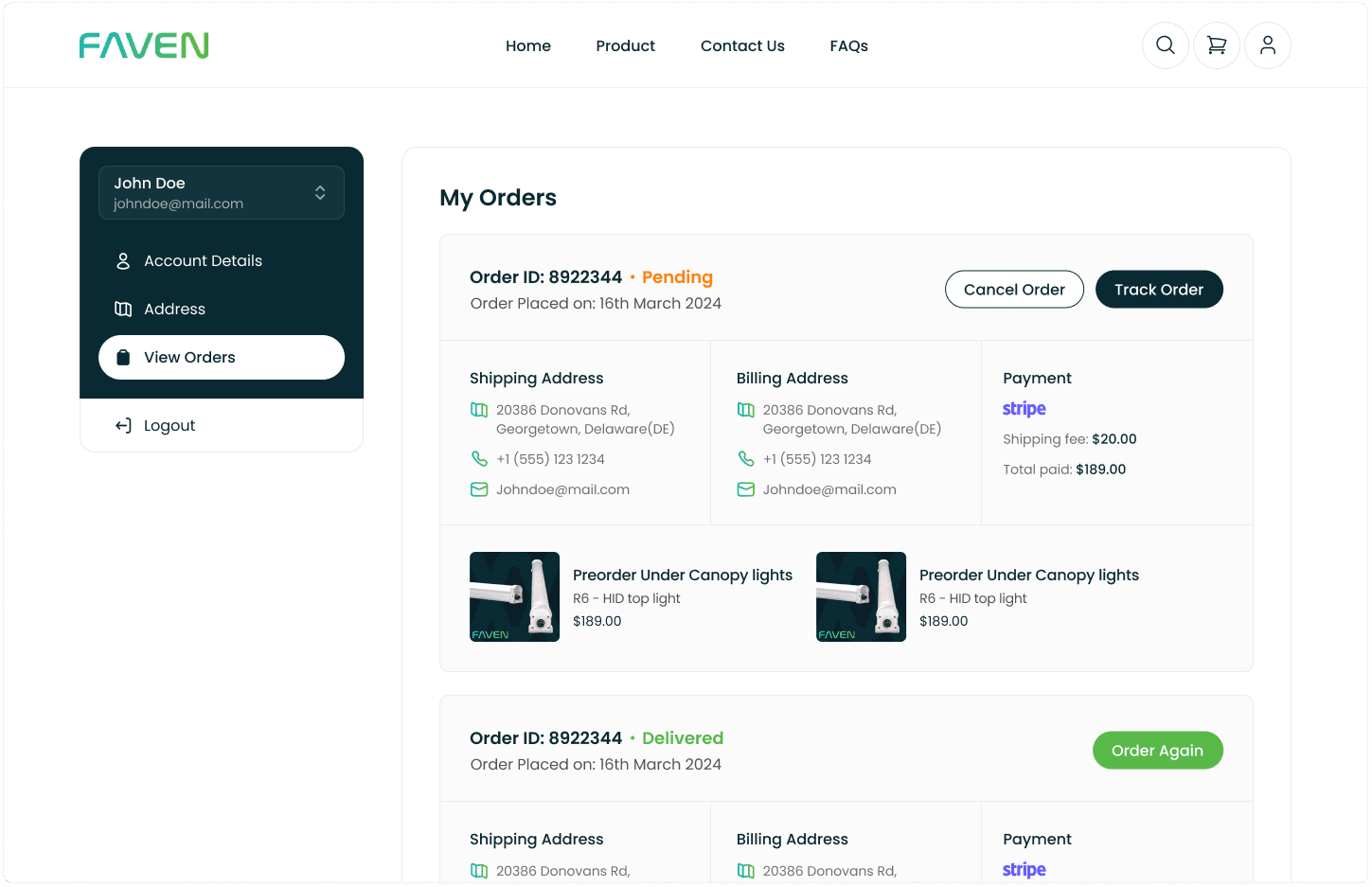Click the View Orders clipboard icon
This screenshot has height=887, width=1372.
click(x=123, y=358)
